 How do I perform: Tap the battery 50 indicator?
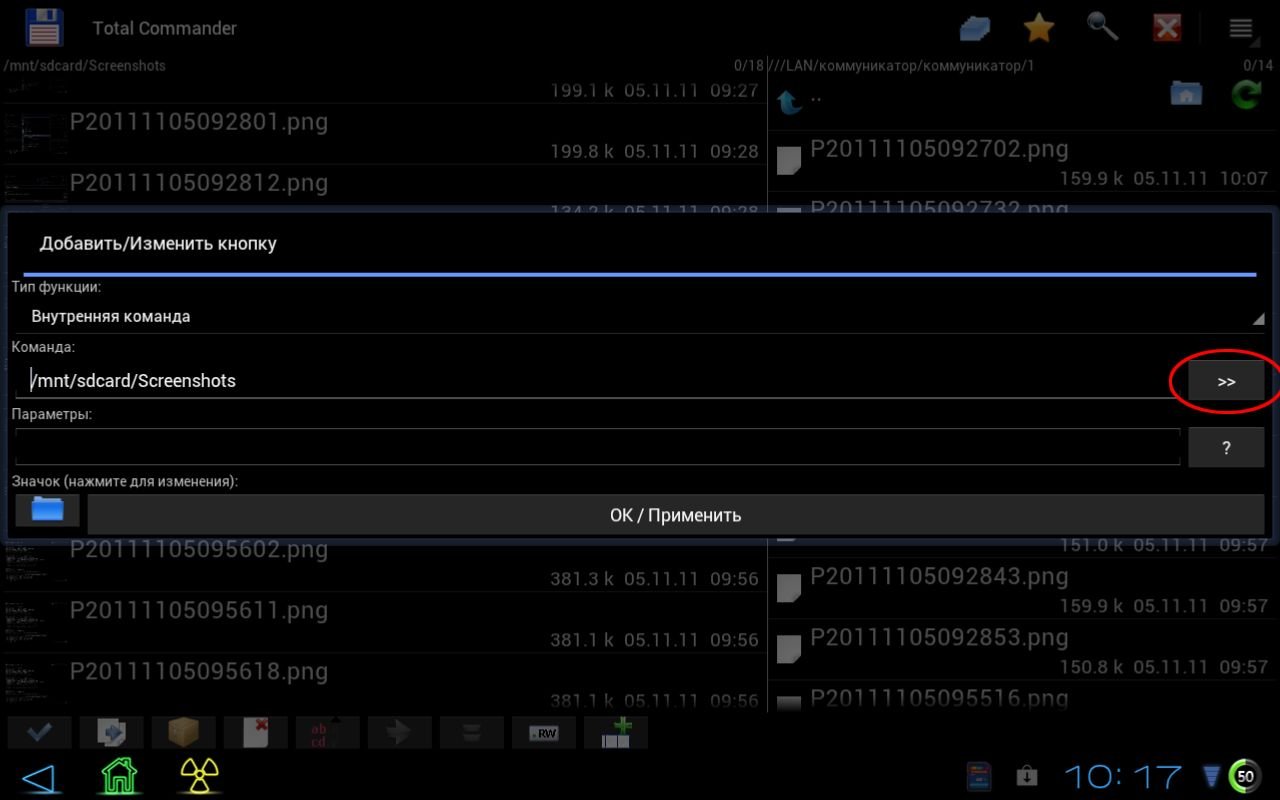click(x=1245, y=776)
